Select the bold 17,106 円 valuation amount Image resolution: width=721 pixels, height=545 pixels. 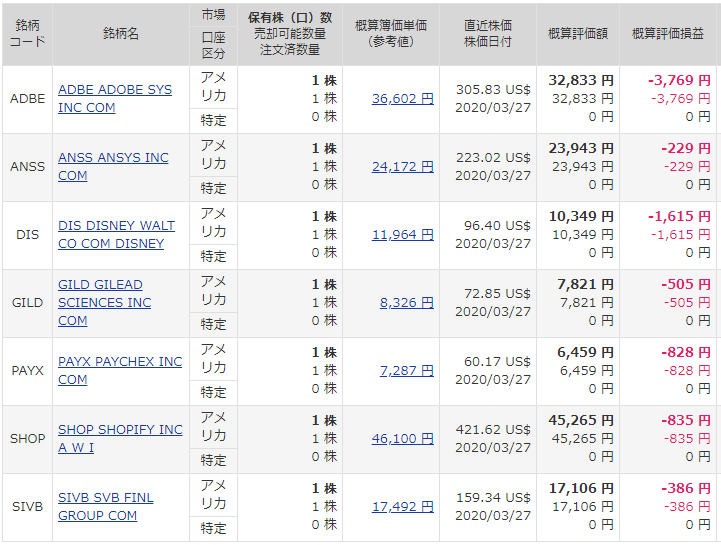pos(581,488)
